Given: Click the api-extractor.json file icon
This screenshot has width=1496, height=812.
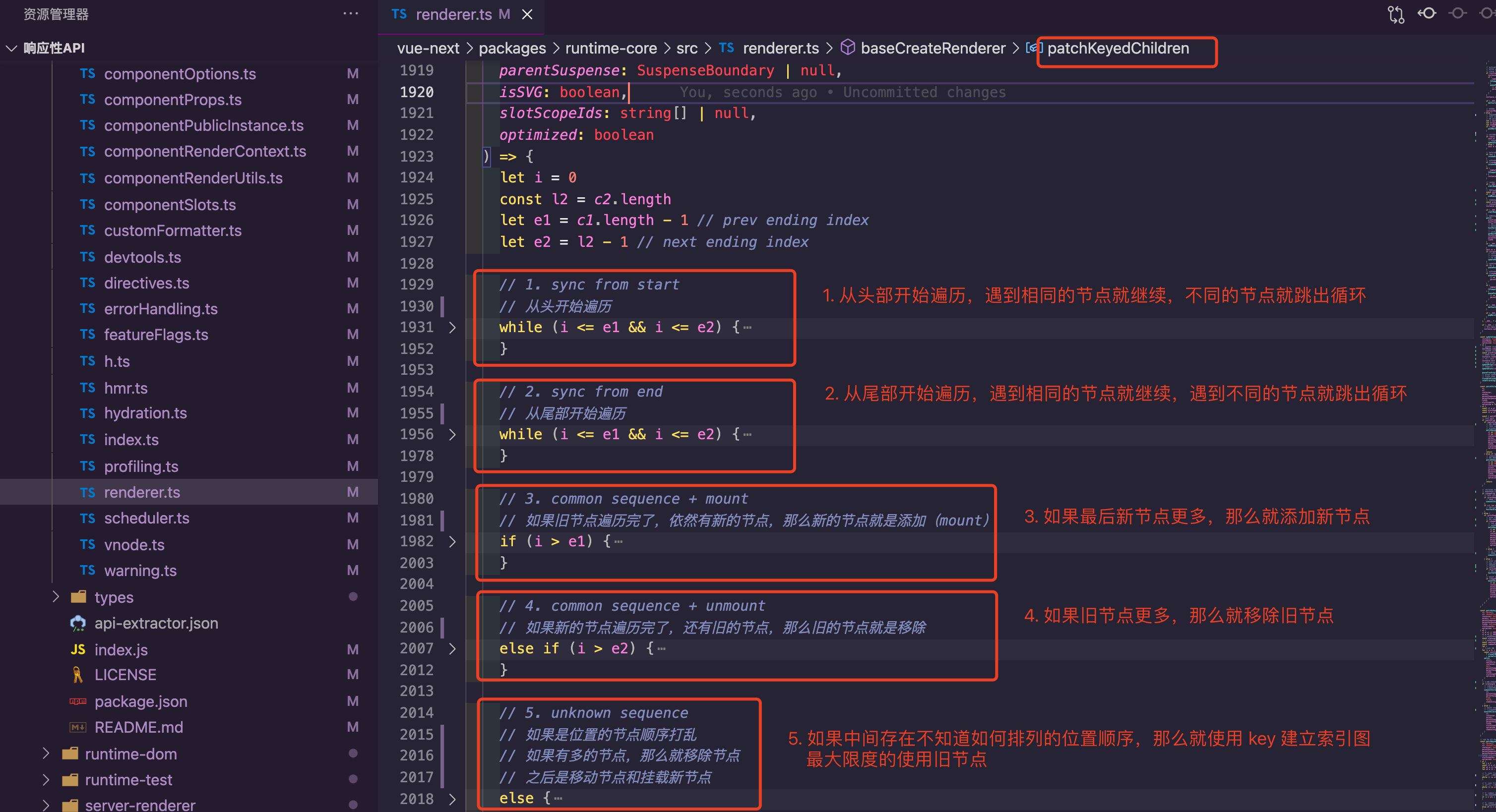Looking at the screenshot, I should pyautogui.click(x=78, y=623).
